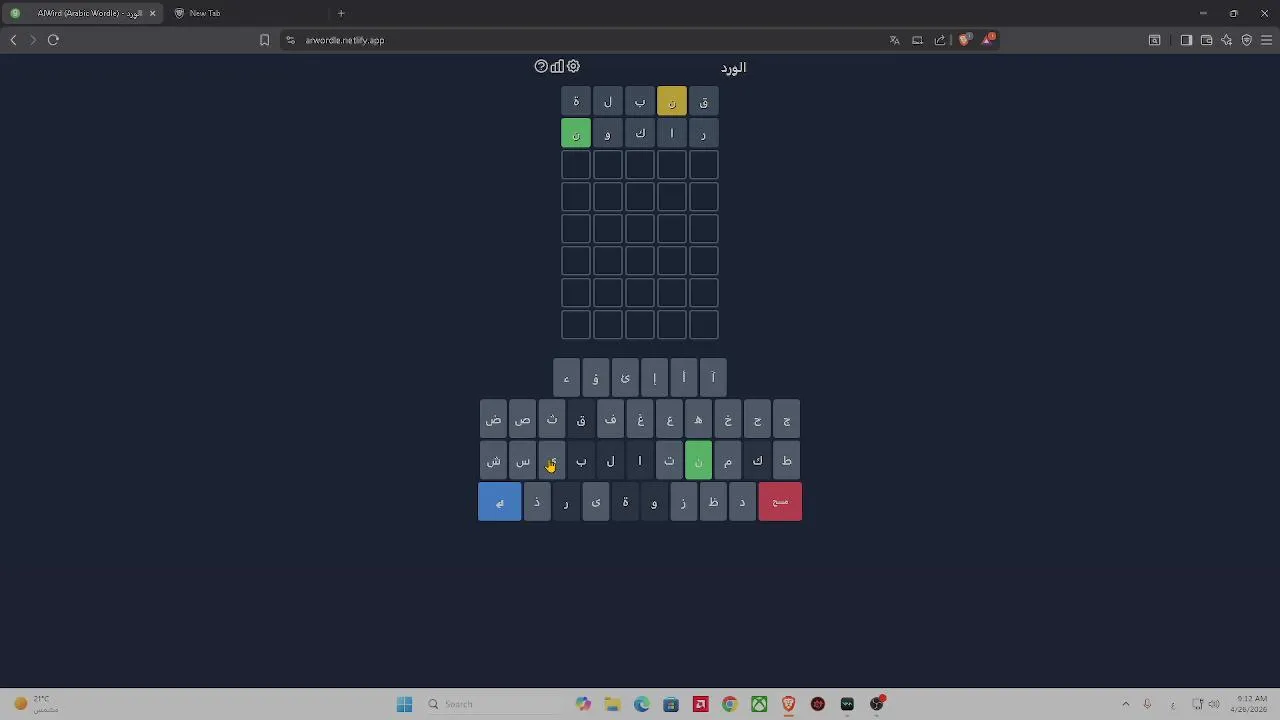Open File Explorer from taskbar

(612, 704)
